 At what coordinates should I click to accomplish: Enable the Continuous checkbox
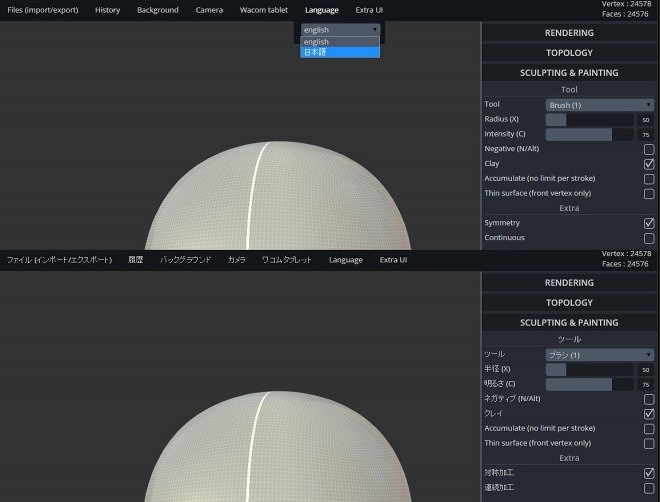click(x=649, y=238)
